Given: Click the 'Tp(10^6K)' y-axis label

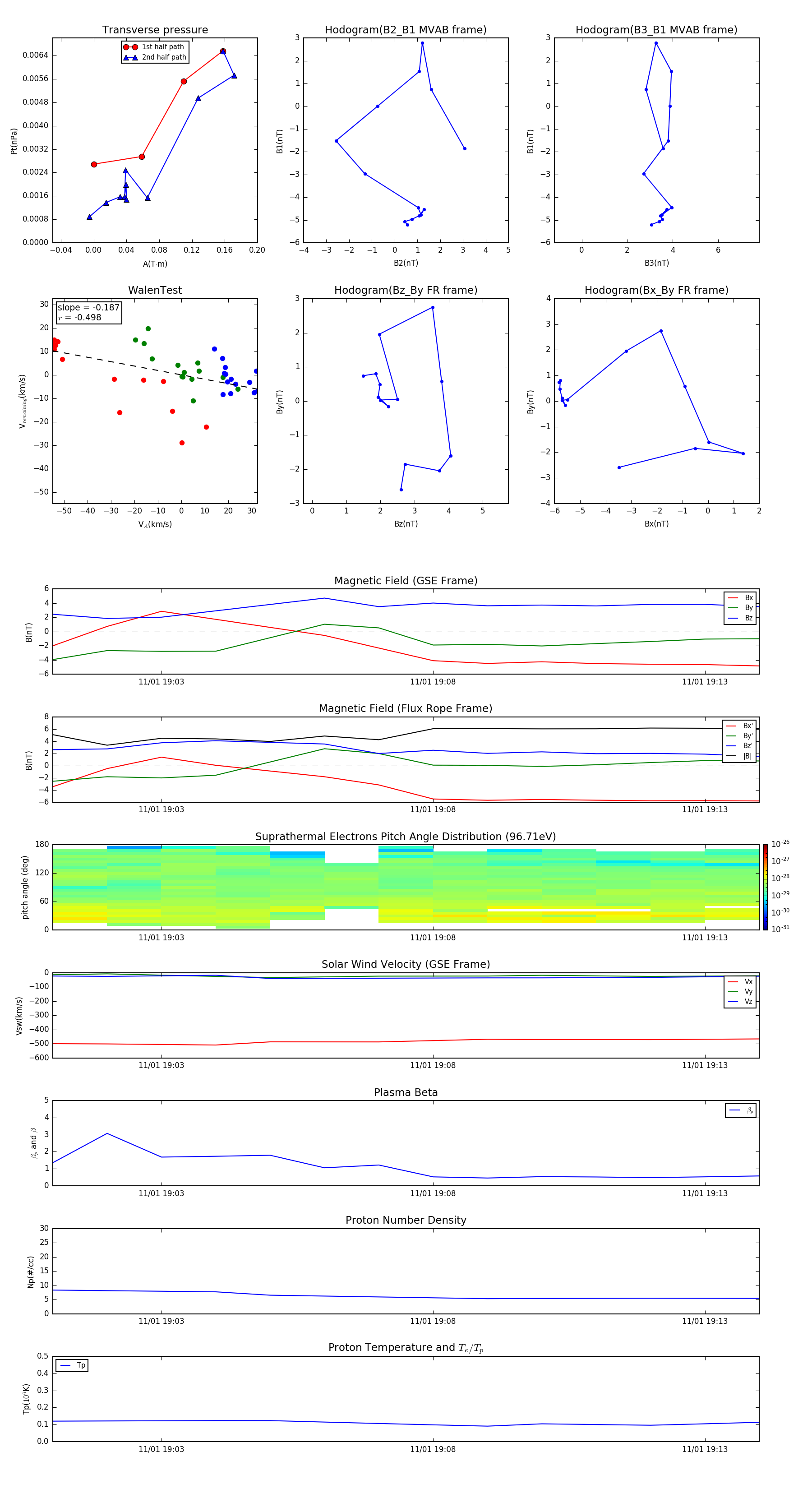Looking at the screenshot, I should (x=26, y=1399).
